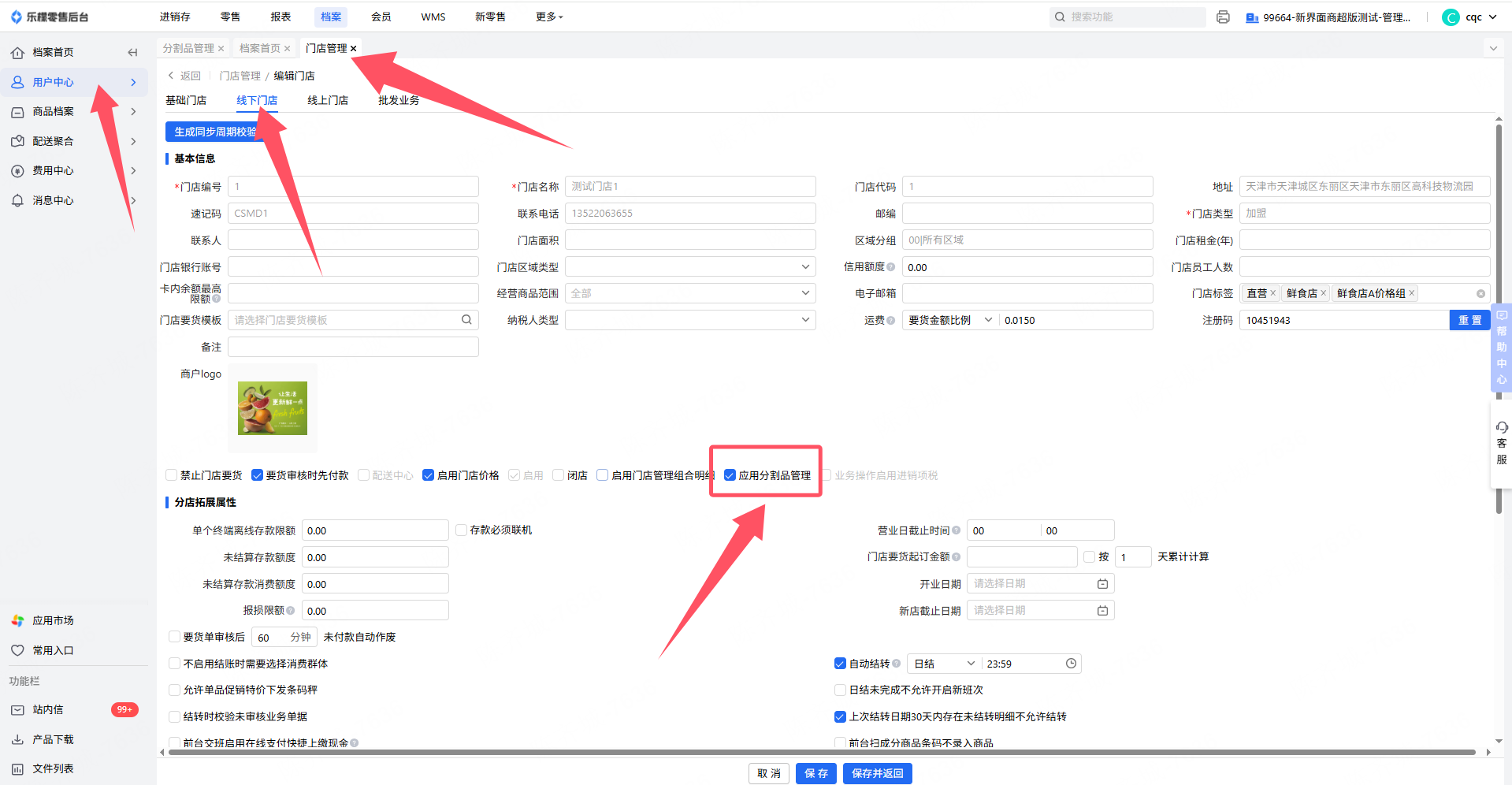The width and height of the screenshot is (1512, 785).
Task: Click 保存并返回 button
Action: pyautogui.click(x=878, y=773)
